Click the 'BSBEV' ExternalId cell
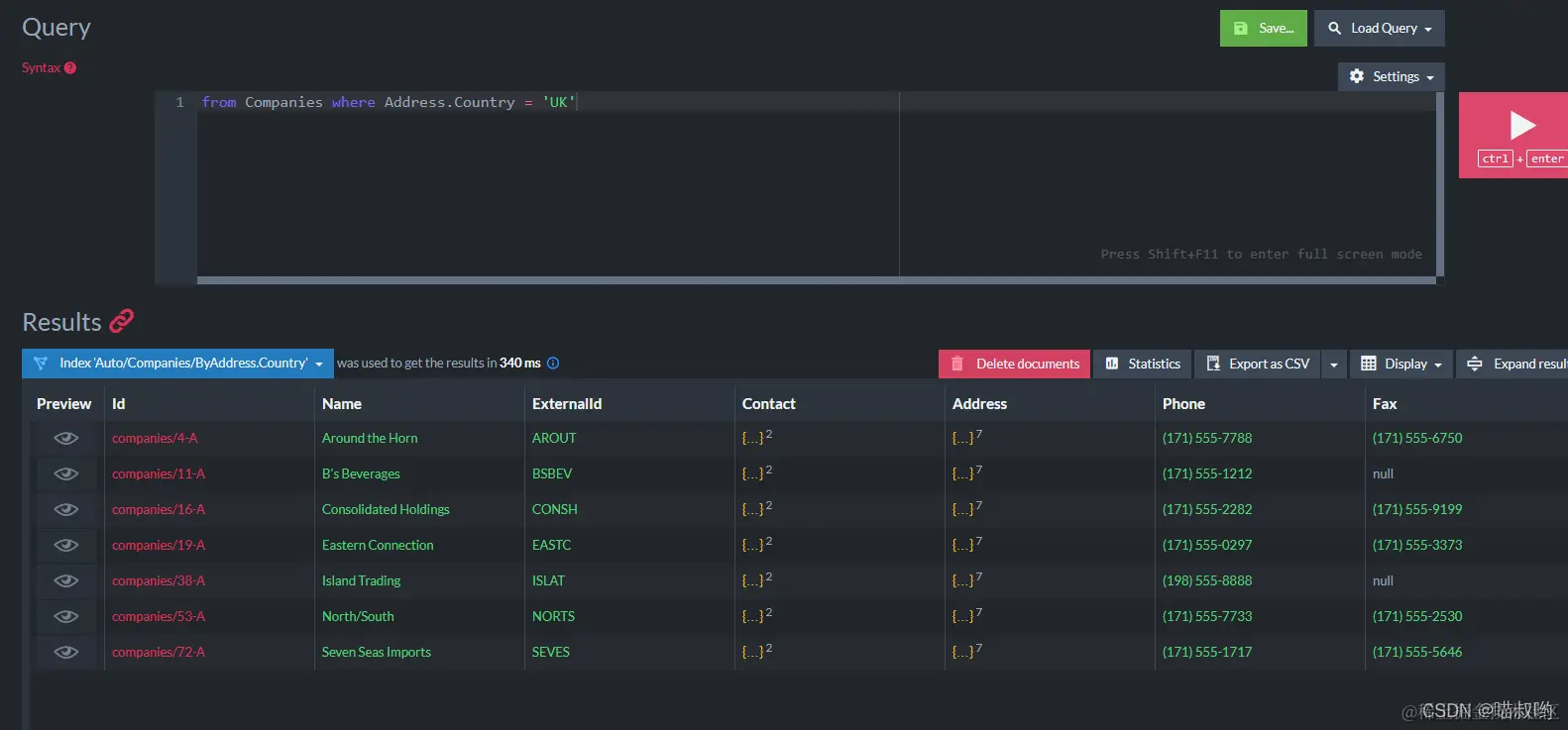The height and width of the screenshot is (730, 1568). 552,473
